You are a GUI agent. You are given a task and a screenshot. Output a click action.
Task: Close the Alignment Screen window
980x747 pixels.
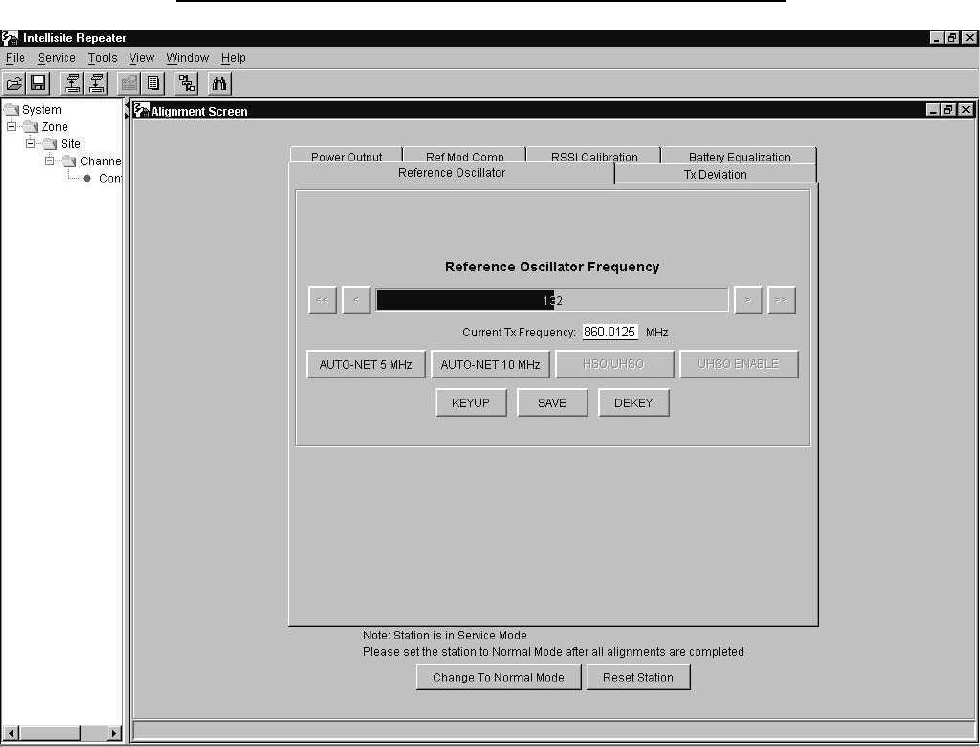pos(966,110)
